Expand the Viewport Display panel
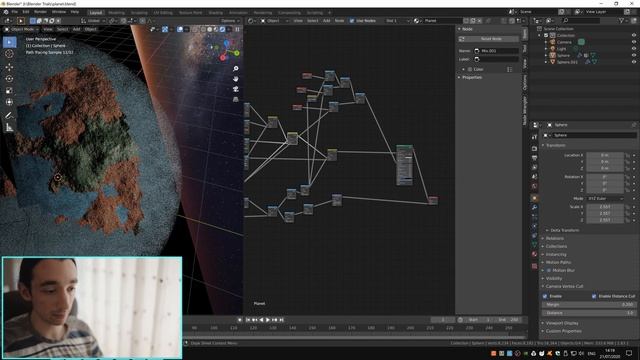The width and height of the screenshot is (640, 360). pyautogui.click(x=562, y=323)
